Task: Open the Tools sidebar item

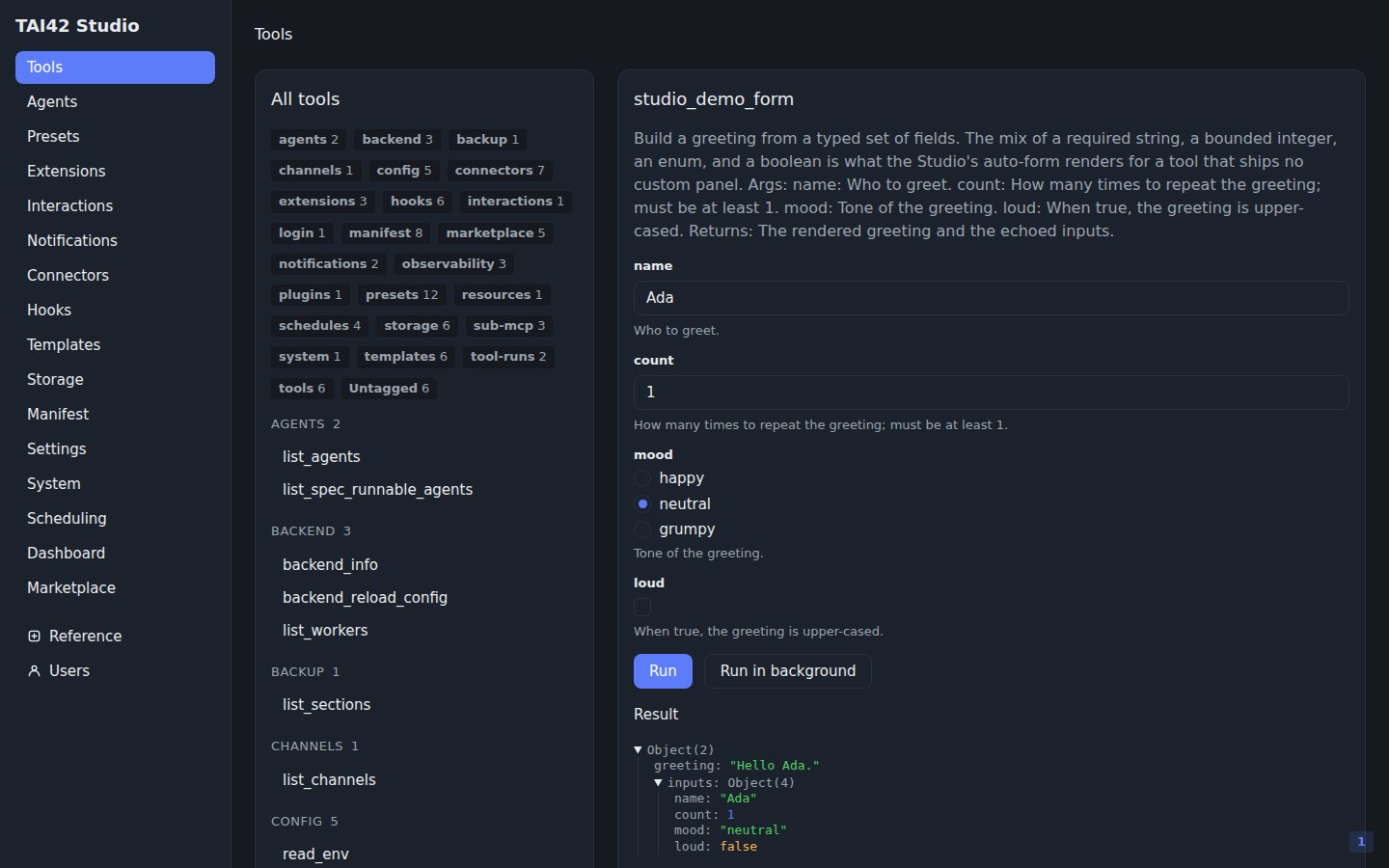Action: 115,68
